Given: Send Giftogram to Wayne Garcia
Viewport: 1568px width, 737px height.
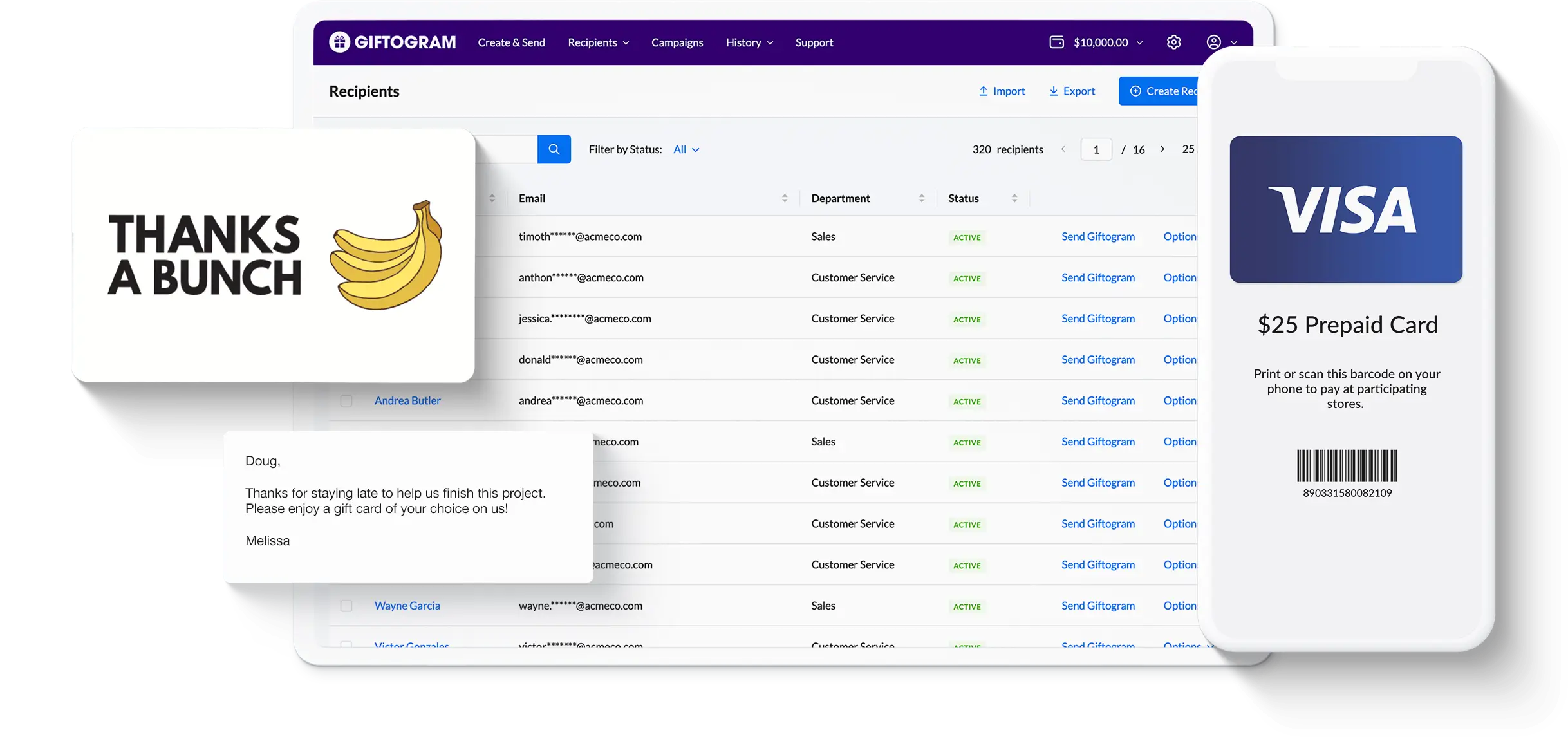Looking at the screenshot, I should [x=1097, y=606].
